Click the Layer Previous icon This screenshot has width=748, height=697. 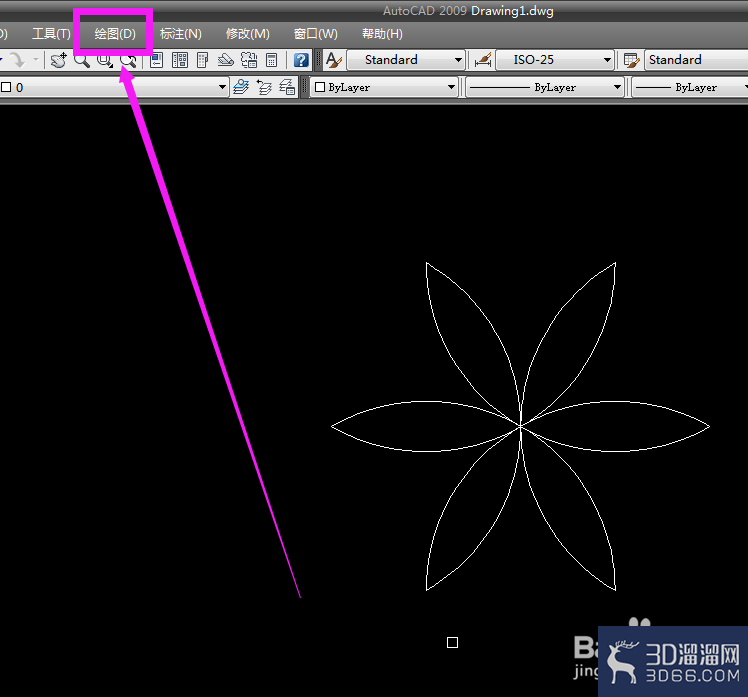pos(264,87)
